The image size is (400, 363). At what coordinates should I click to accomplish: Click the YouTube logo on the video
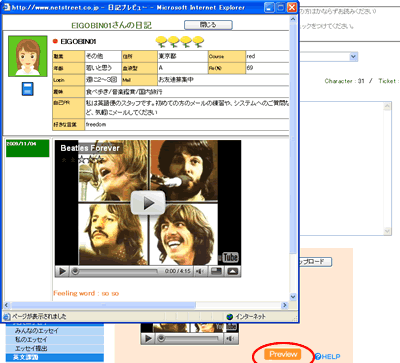pos(229,258)
